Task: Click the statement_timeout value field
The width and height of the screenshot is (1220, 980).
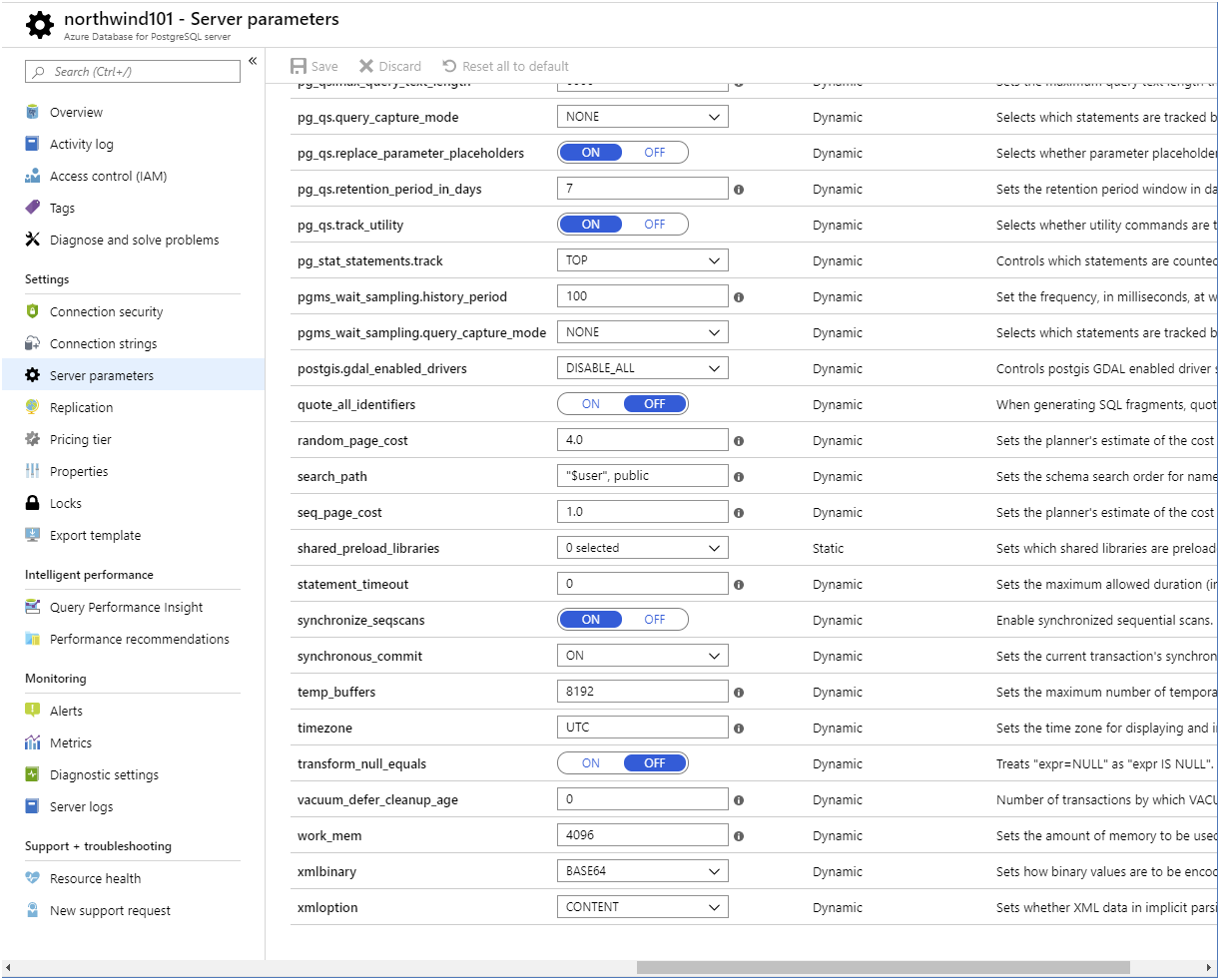Action: click(x=643, y=584)
